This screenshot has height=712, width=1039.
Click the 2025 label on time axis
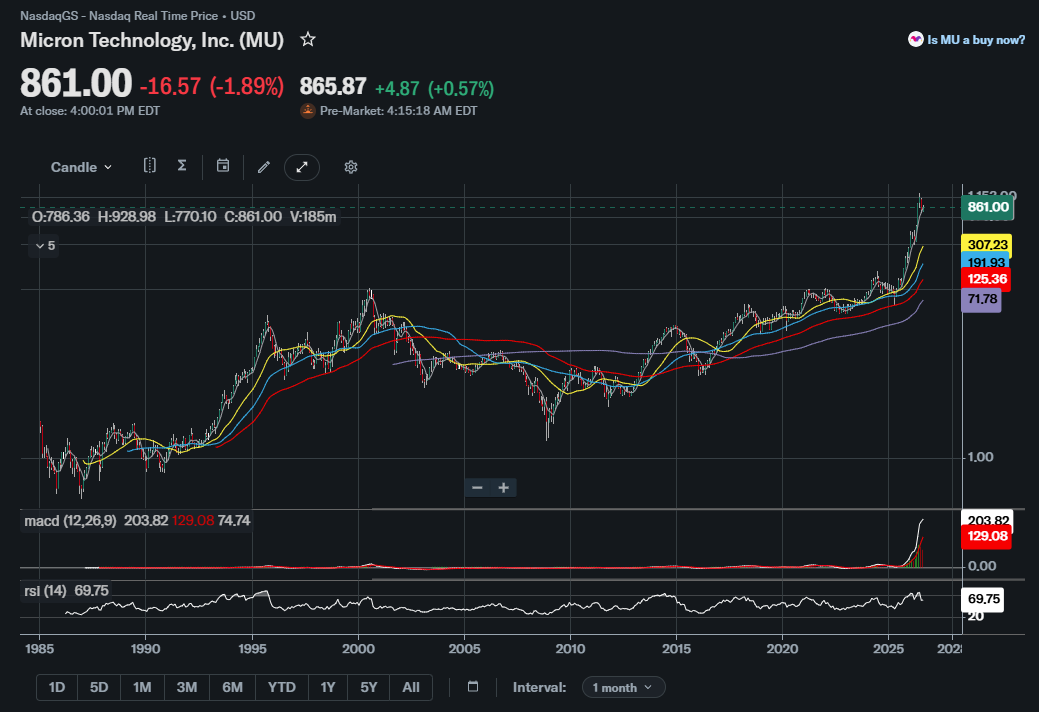click(889, 648)
